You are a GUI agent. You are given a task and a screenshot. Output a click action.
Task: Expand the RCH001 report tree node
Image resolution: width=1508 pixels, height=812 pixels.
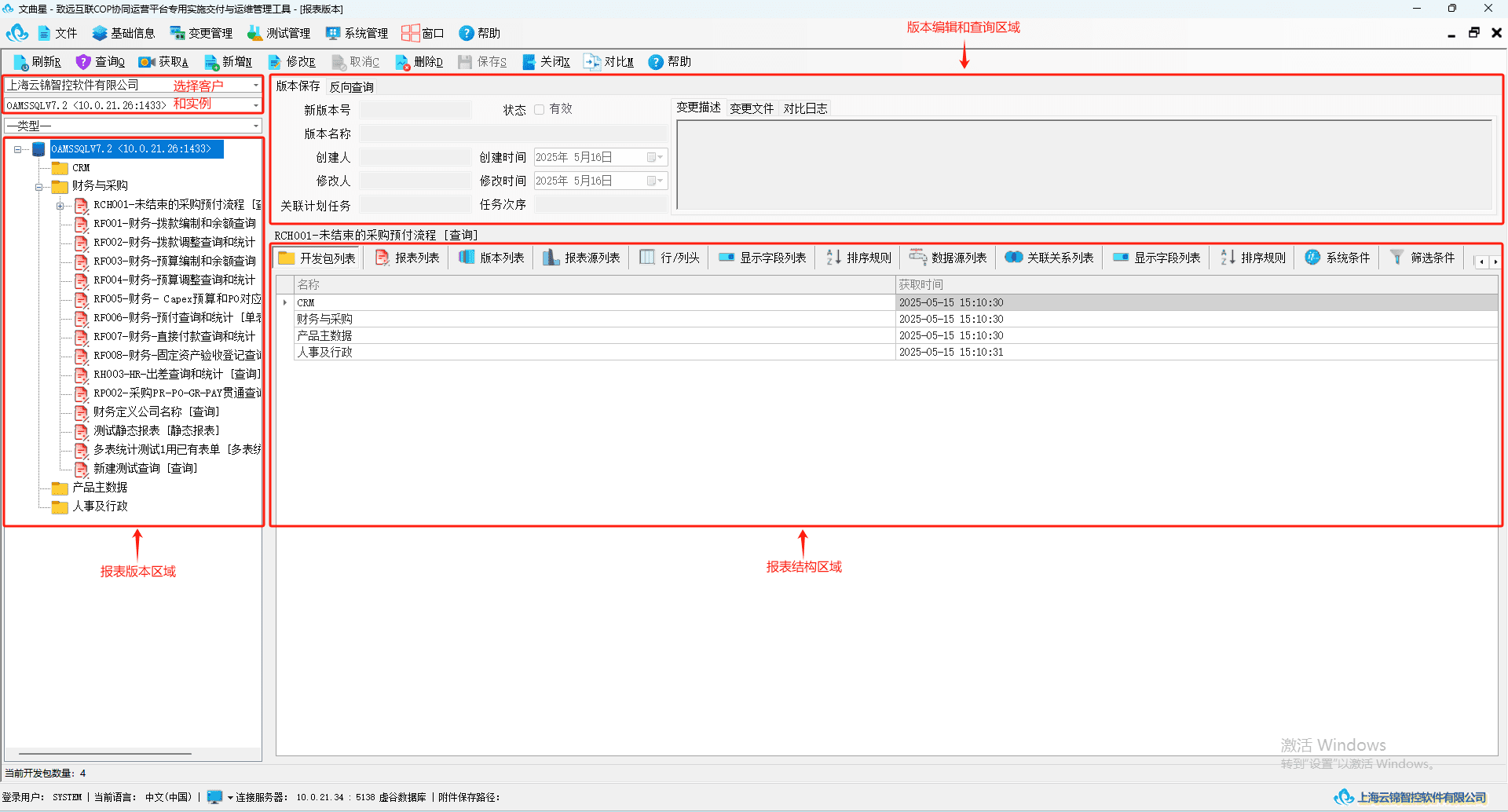(60, 206)
